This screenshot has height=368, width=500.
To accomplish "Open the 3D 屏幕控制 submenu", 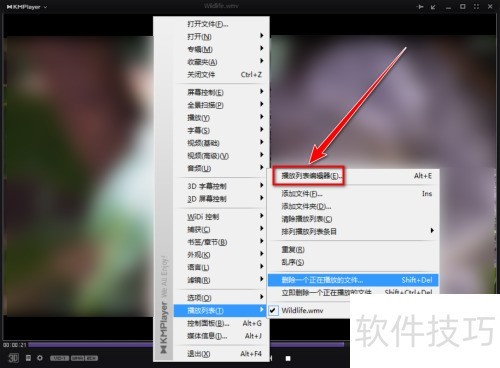I will tap(220, 199).
